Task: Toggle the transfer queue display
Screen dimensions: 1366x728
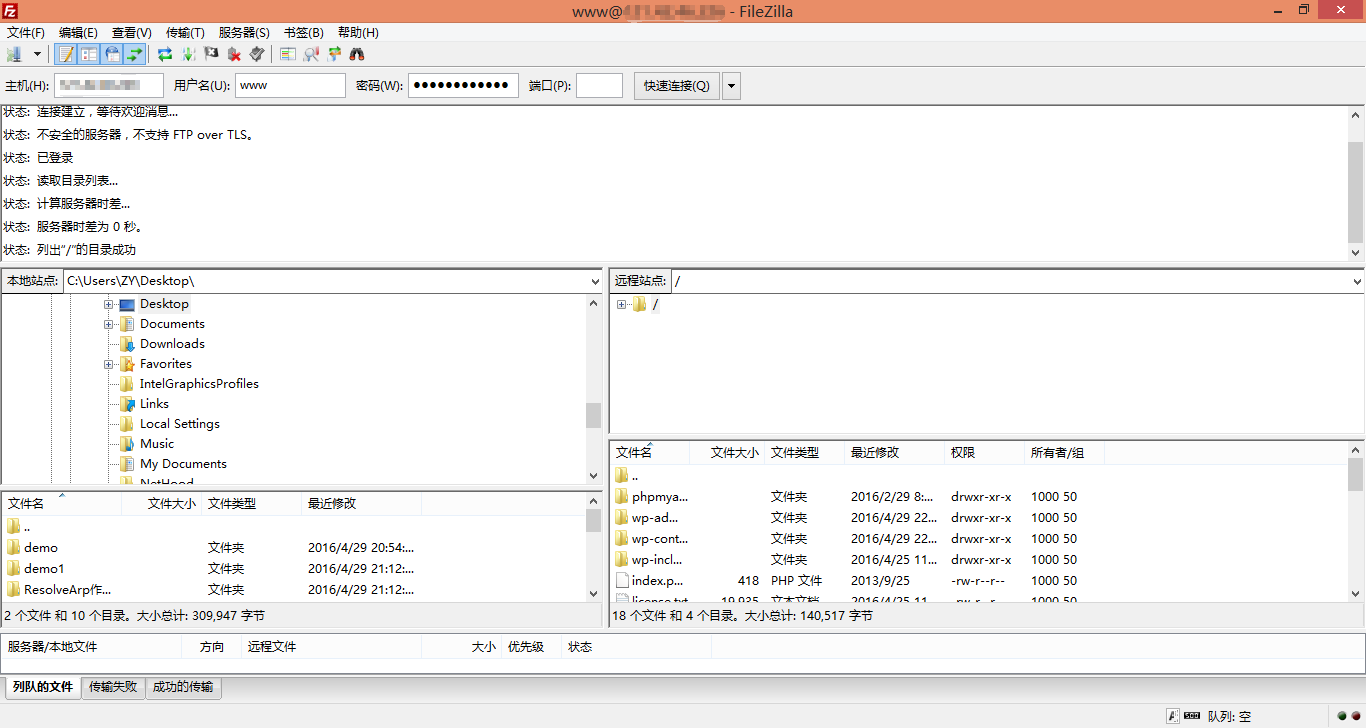Action: tap(135, 54)
